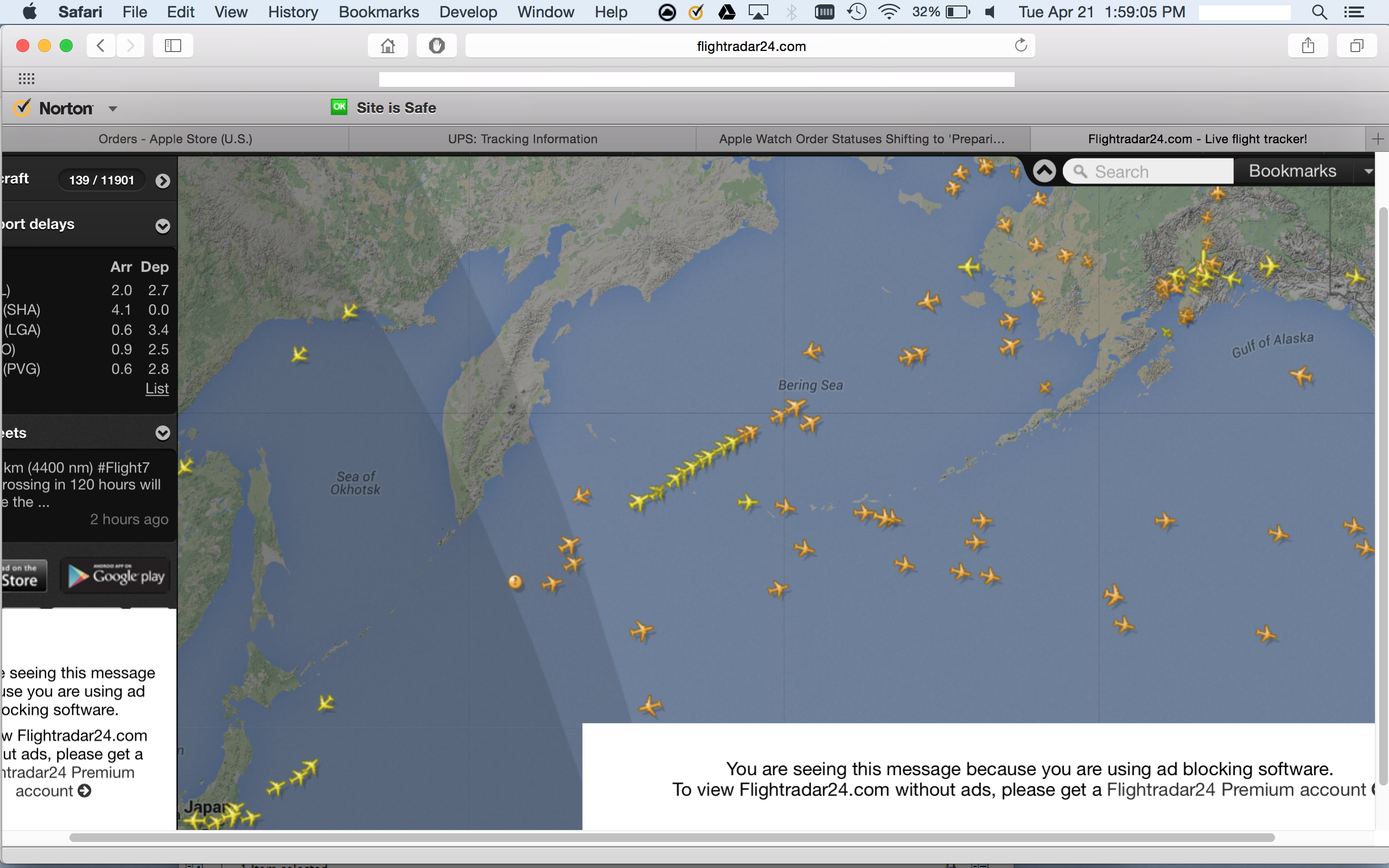Viewport: 1389px width, 868px height.
Task: Select the lone aircraft in Gulf of Alaska
Action: (1302, 376)
